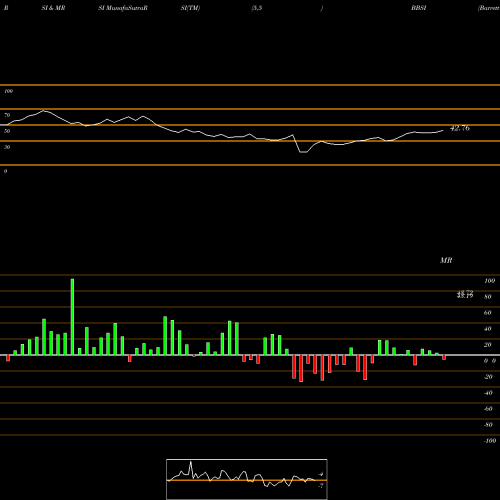Click the 20 label on the MR axis
This screenshot has height=500, width=500.
pos(488,345)
